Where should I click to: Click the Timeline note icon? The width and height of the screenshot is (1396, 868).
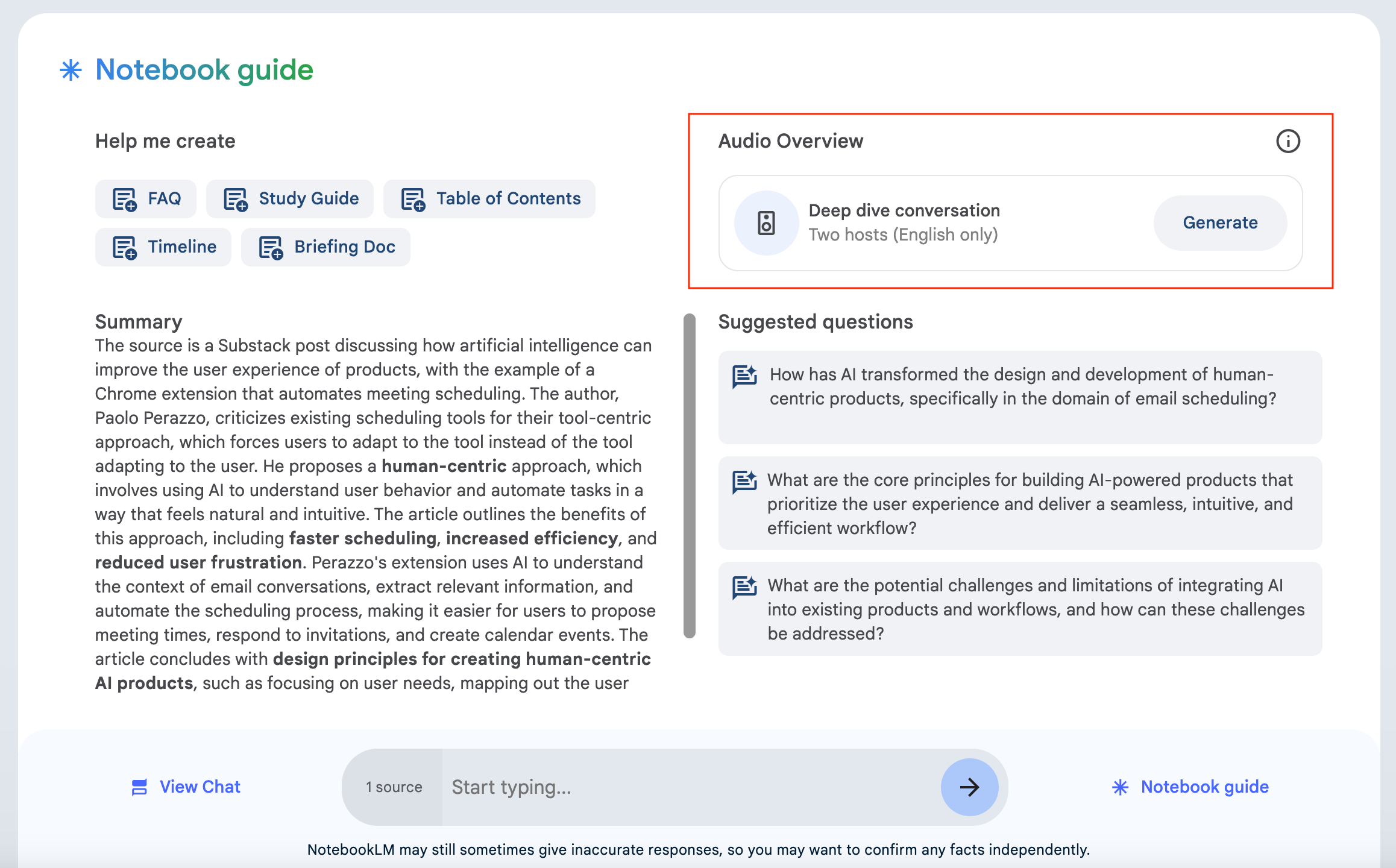click(125, 247)
